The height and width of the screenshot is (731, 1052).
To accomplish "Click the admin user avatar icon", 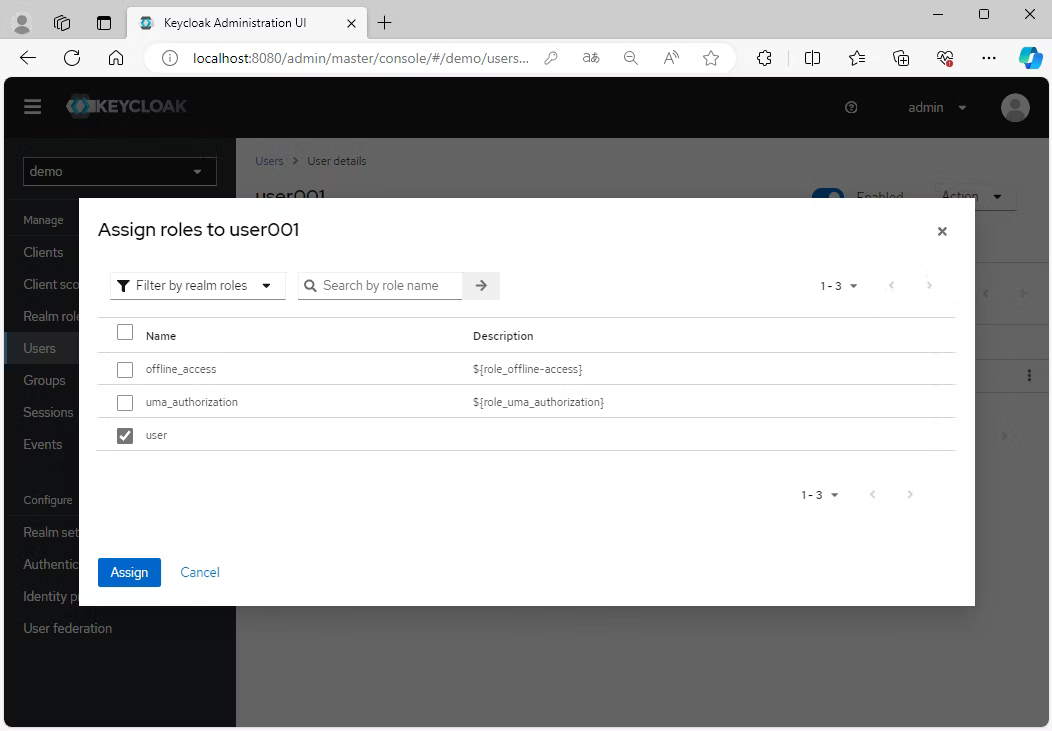I will [1015, 108].
